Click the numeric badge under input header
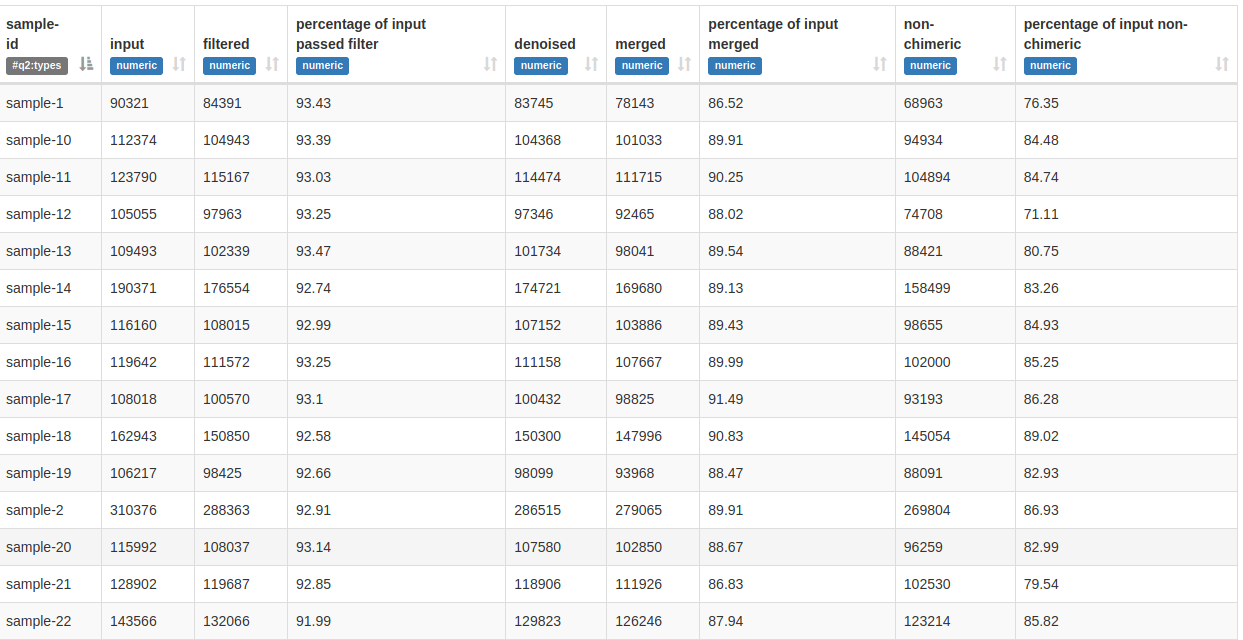 [x=136, y=66]
